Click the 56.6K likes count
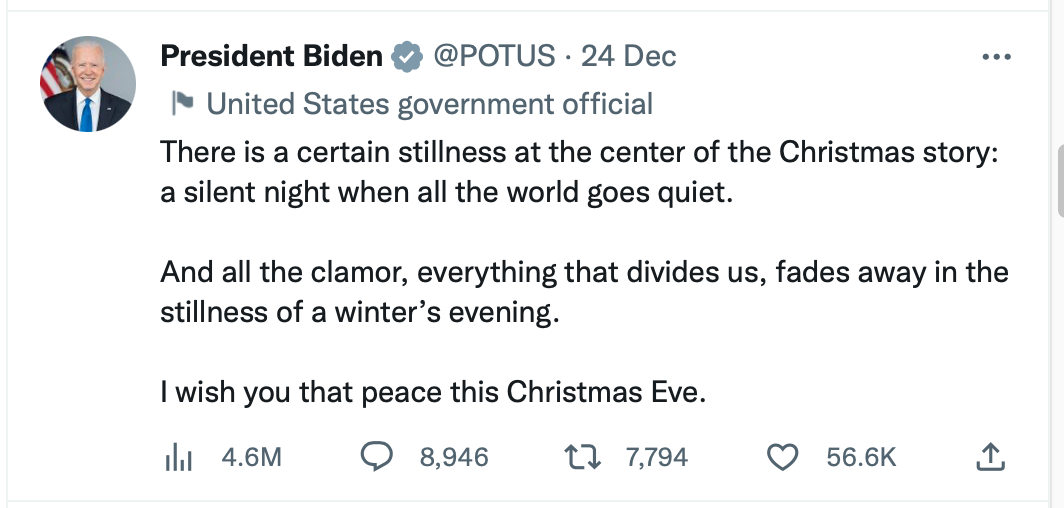The height and width of the screenshot is (508, 1064). [861, 457]
